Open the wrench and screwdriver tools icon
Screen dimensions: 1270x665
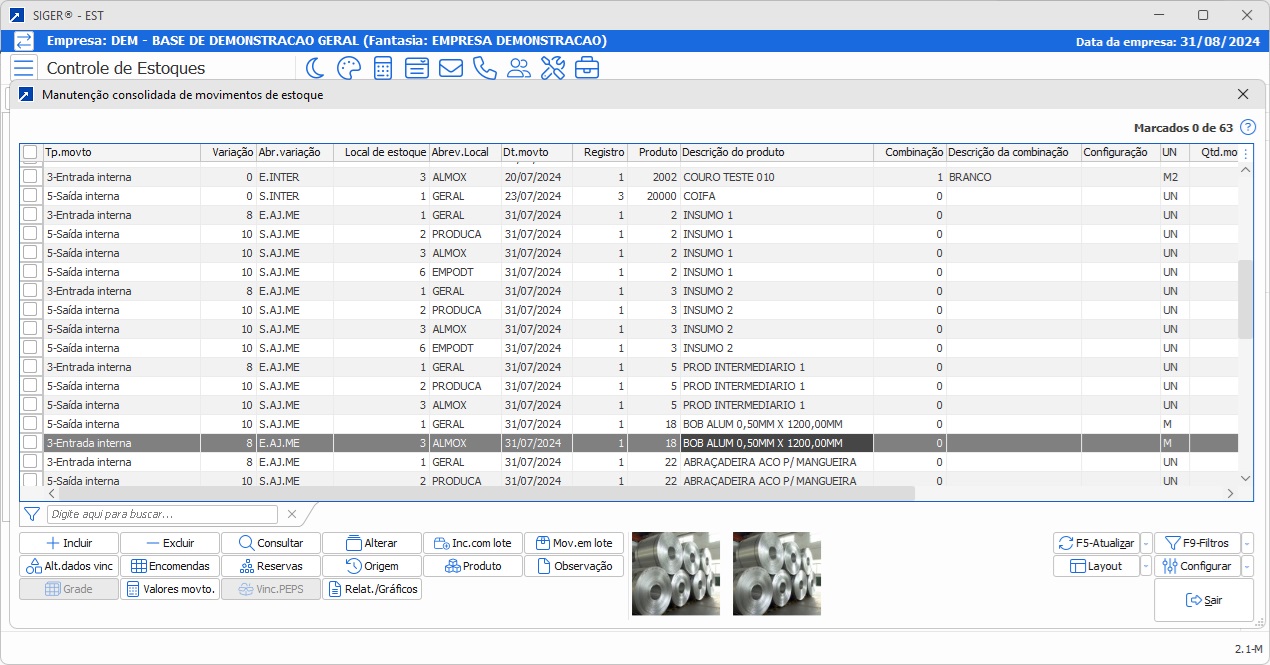(x=552, y=68)
